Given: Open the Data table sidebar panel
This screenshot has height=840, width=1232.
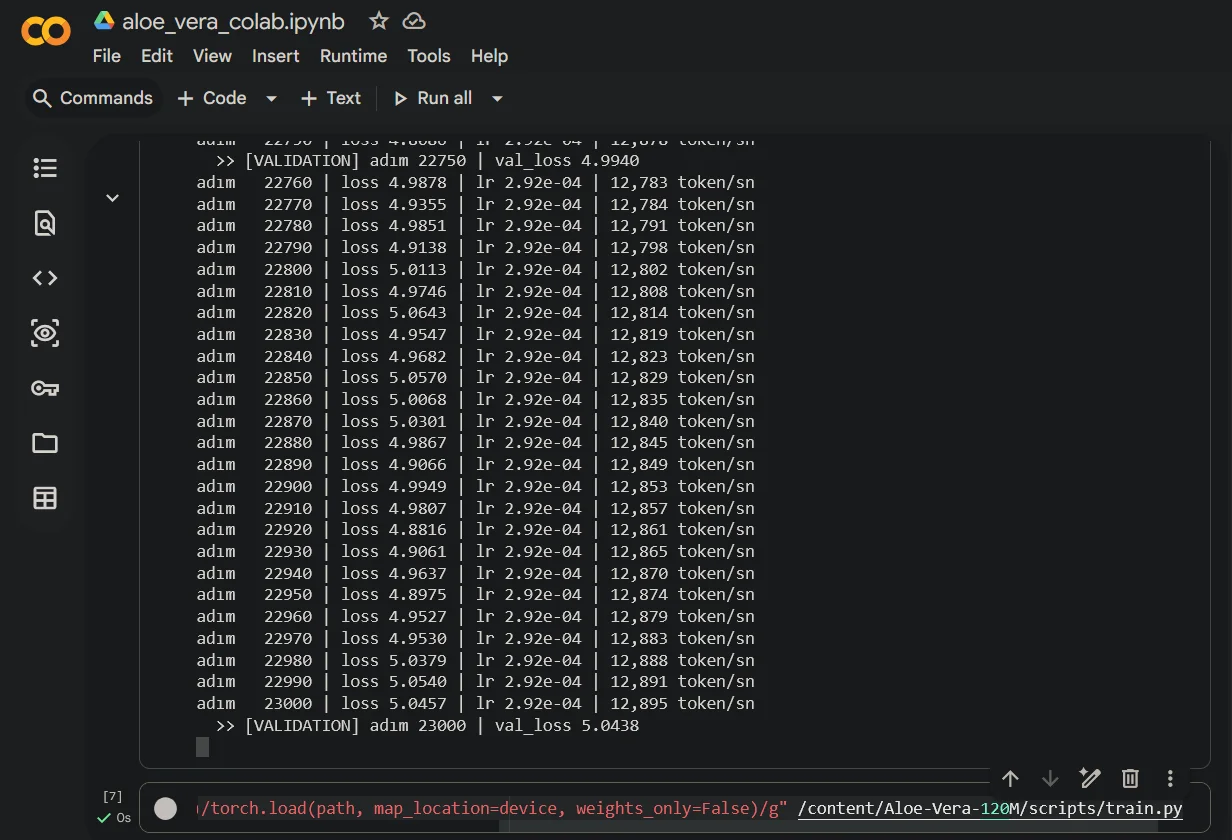Looking at the screenshot, I should coord(45,498).
